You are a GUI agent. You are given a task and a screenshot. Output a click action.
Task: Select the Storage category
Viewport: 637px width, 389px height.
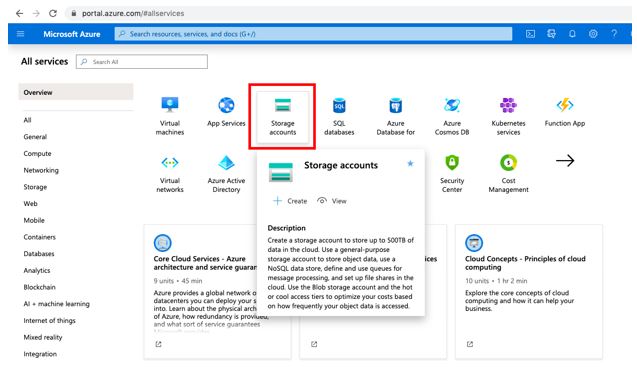point(35,187)
